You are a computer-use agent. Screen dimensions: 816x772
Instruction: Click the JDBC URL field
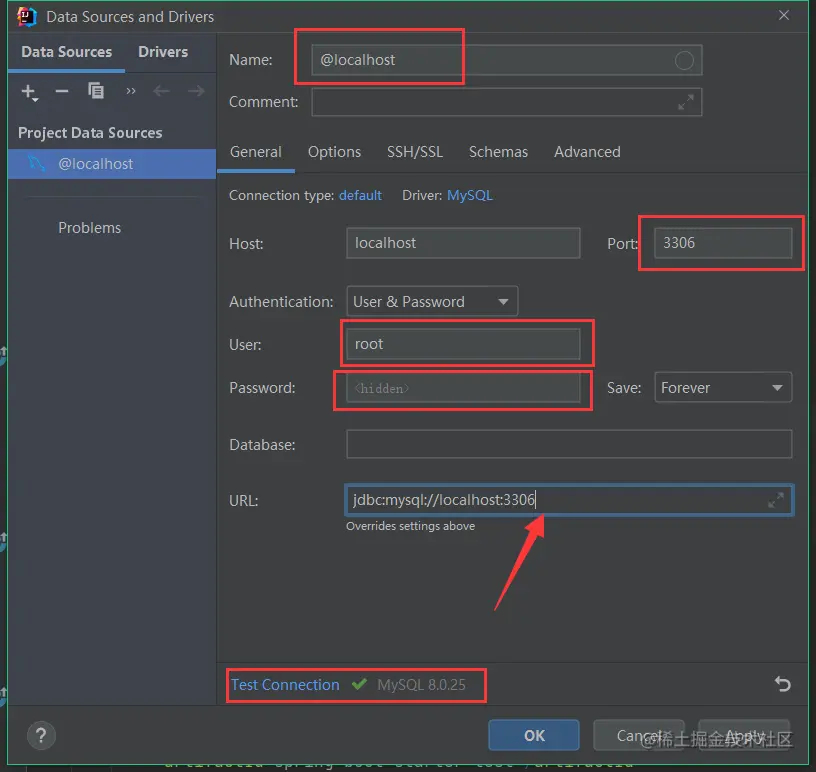pos(569,500)
